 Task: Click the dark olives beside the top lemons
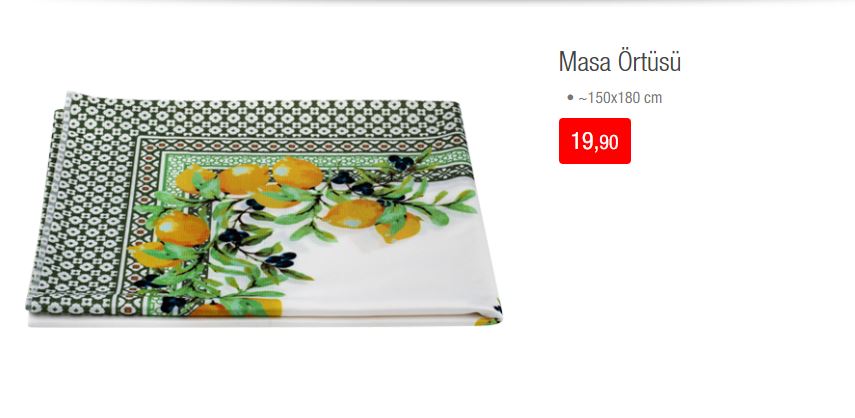pos(401,162)
